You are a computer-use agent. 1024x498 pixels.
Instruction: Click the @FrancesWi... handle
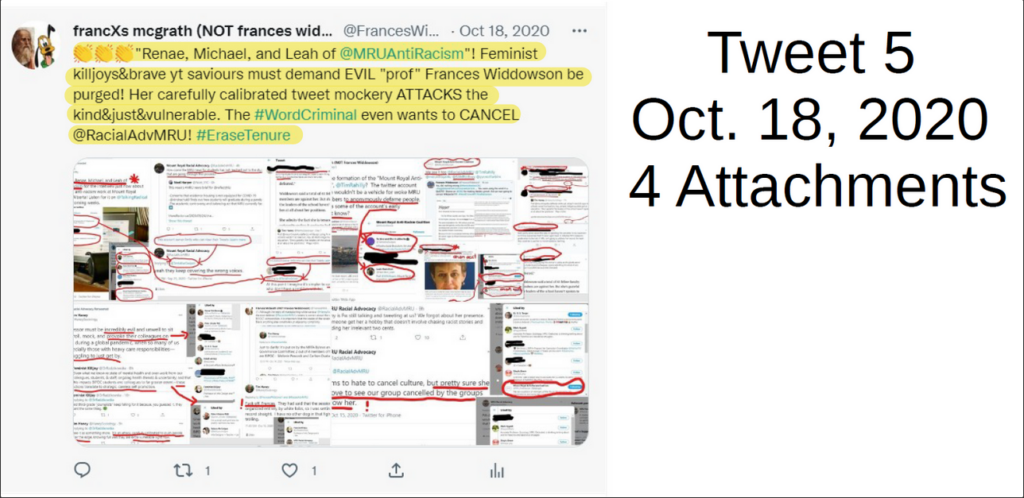click(x=391, y=31)
